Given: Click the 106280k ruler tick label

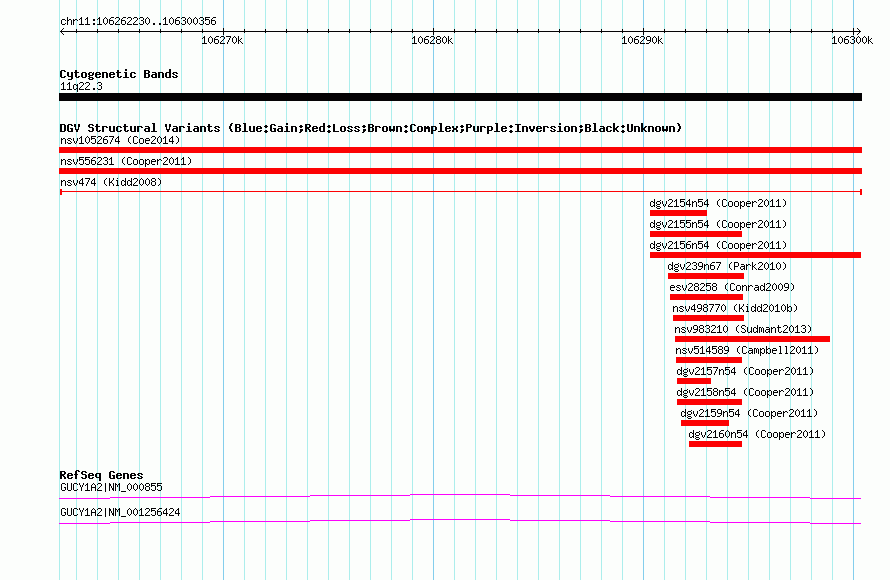Looking at the screenshot, I should coord(432,40).
